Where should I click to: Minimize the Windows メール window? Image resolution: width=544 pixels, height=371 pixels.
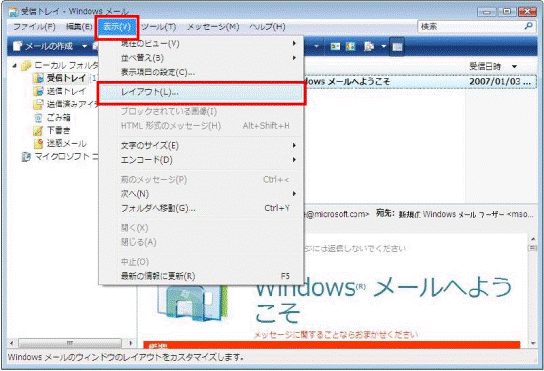[487, 12]
